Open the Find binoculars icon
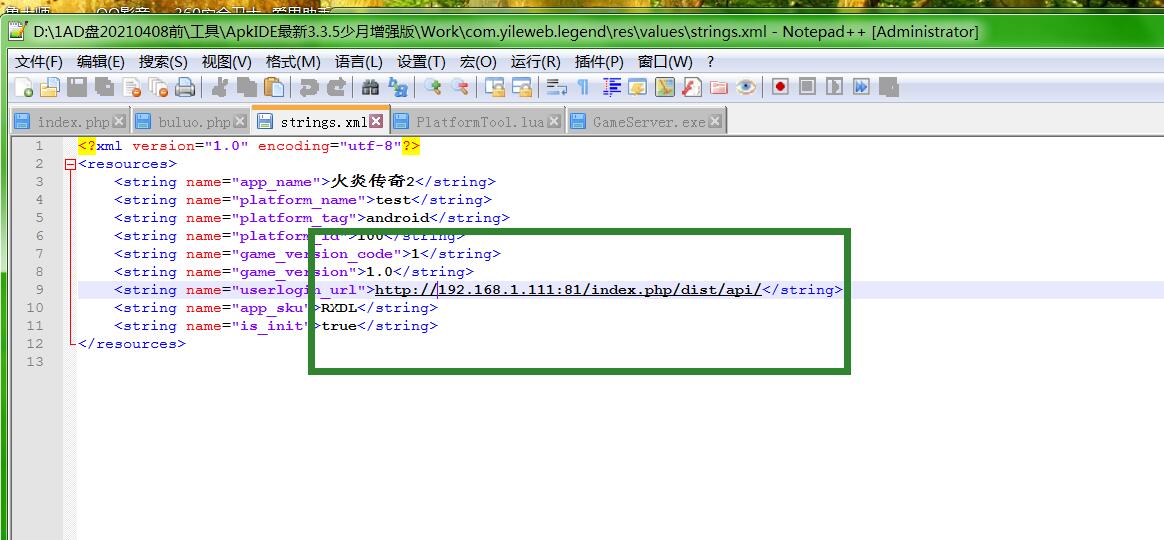The image size is (1164, 540). pyautogui.click(x=370, y=88)
